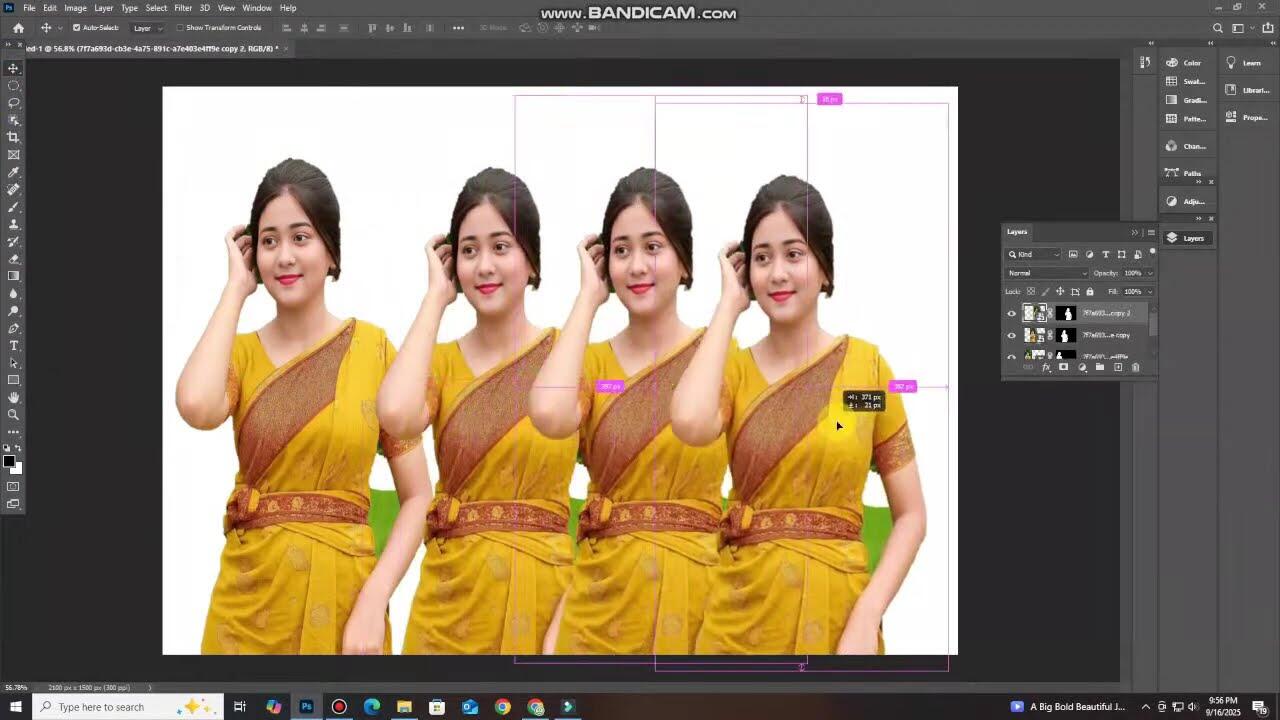Activate the Zoom tool in toolbar
1280x720 pixels.
(13, 414)
